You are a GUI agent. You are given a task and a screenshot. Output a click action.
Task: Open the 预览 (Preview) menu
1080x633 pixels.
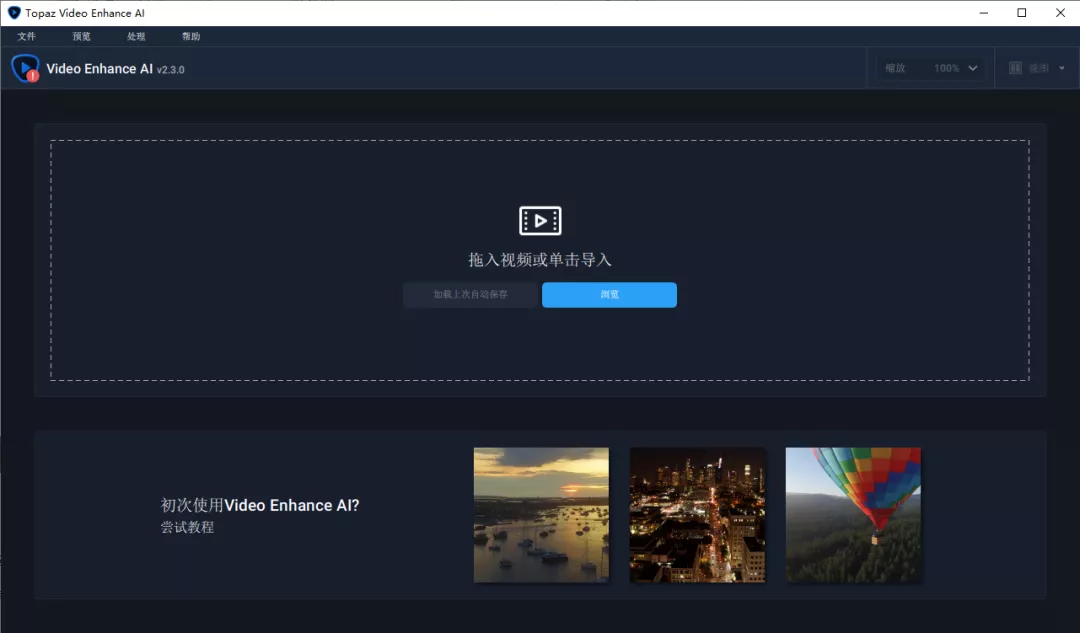[81, 37]
